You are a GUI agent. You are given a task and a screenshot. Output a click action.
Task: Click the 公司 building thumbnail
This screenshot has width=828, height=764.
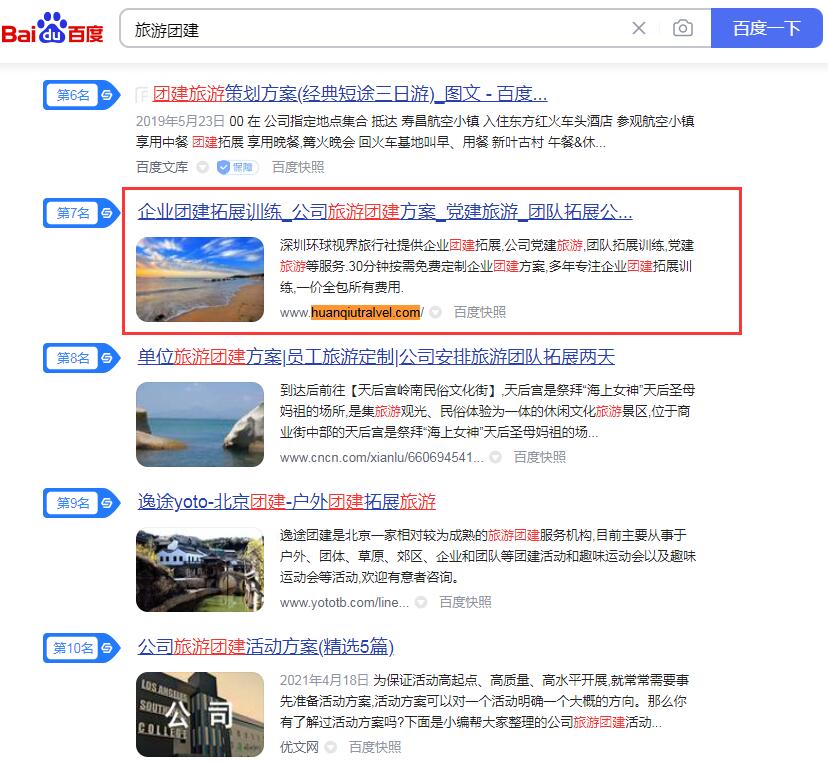click(200, 714)
